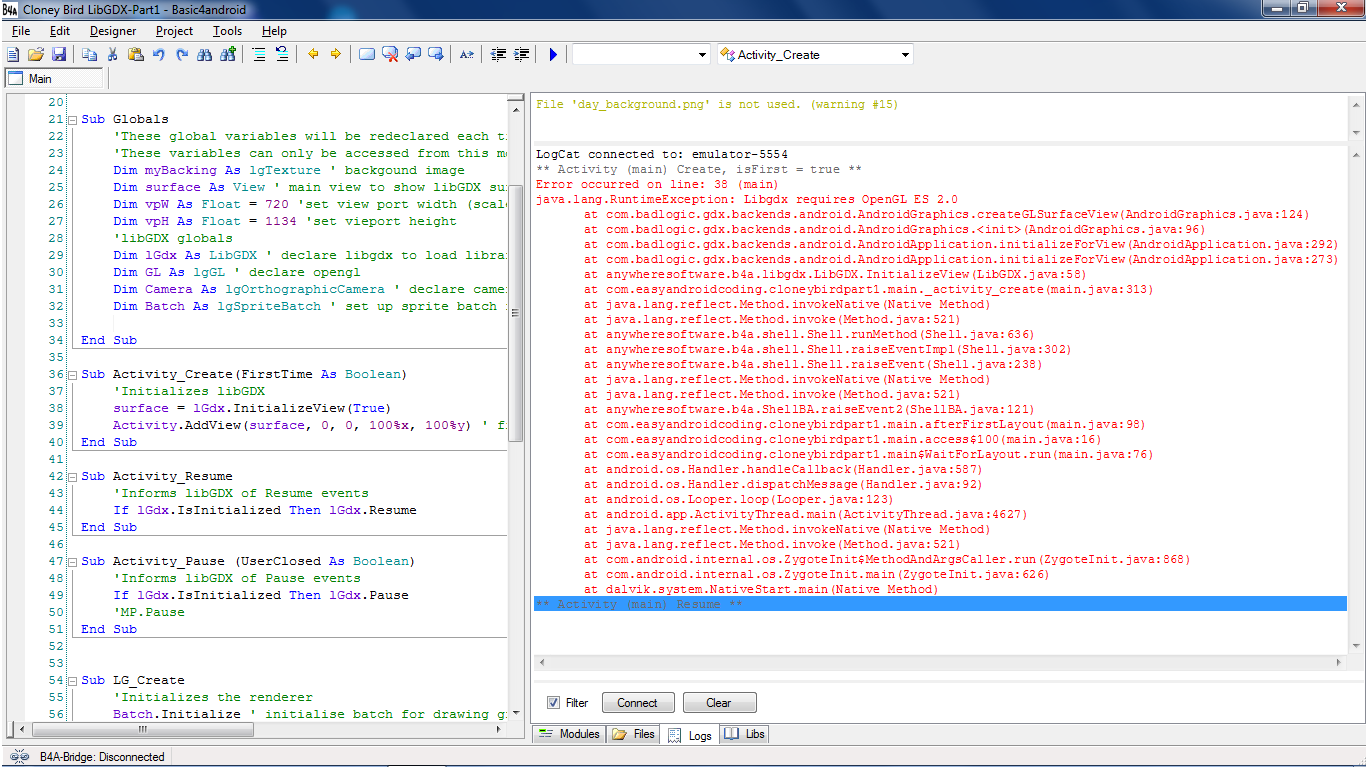Click the Undo arrow icon

point(158,54)
